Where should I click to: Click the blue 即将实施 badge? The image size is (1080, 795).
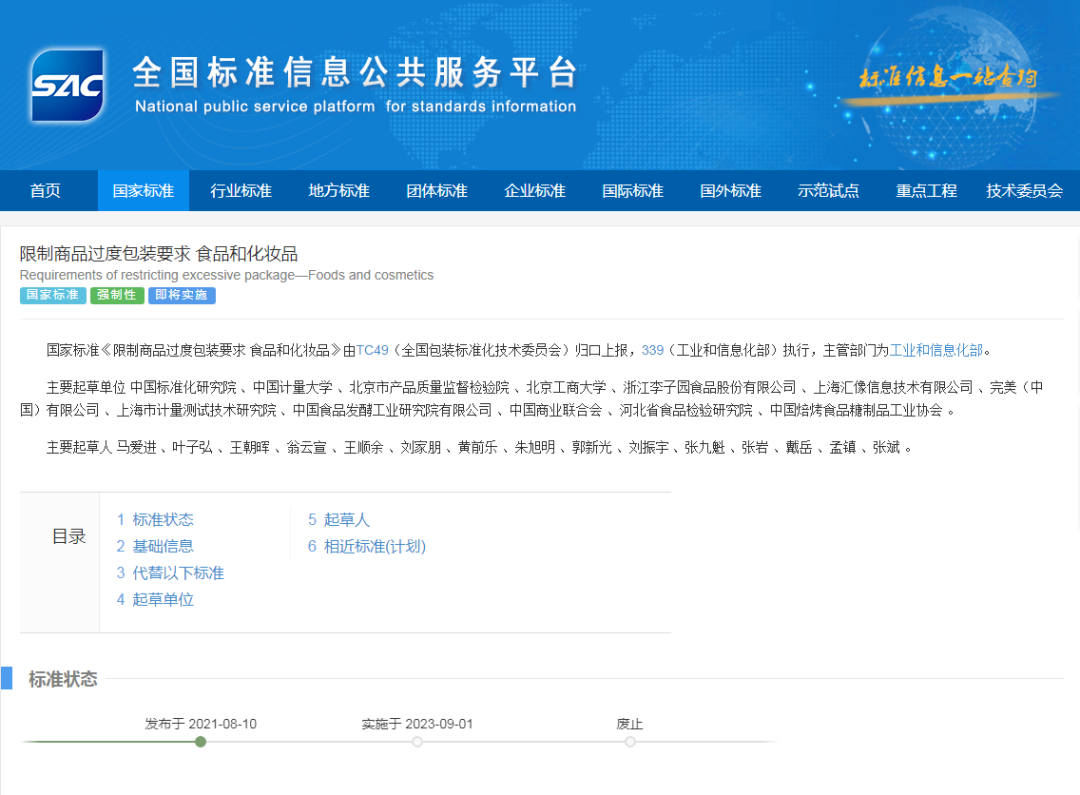(181, 295)
